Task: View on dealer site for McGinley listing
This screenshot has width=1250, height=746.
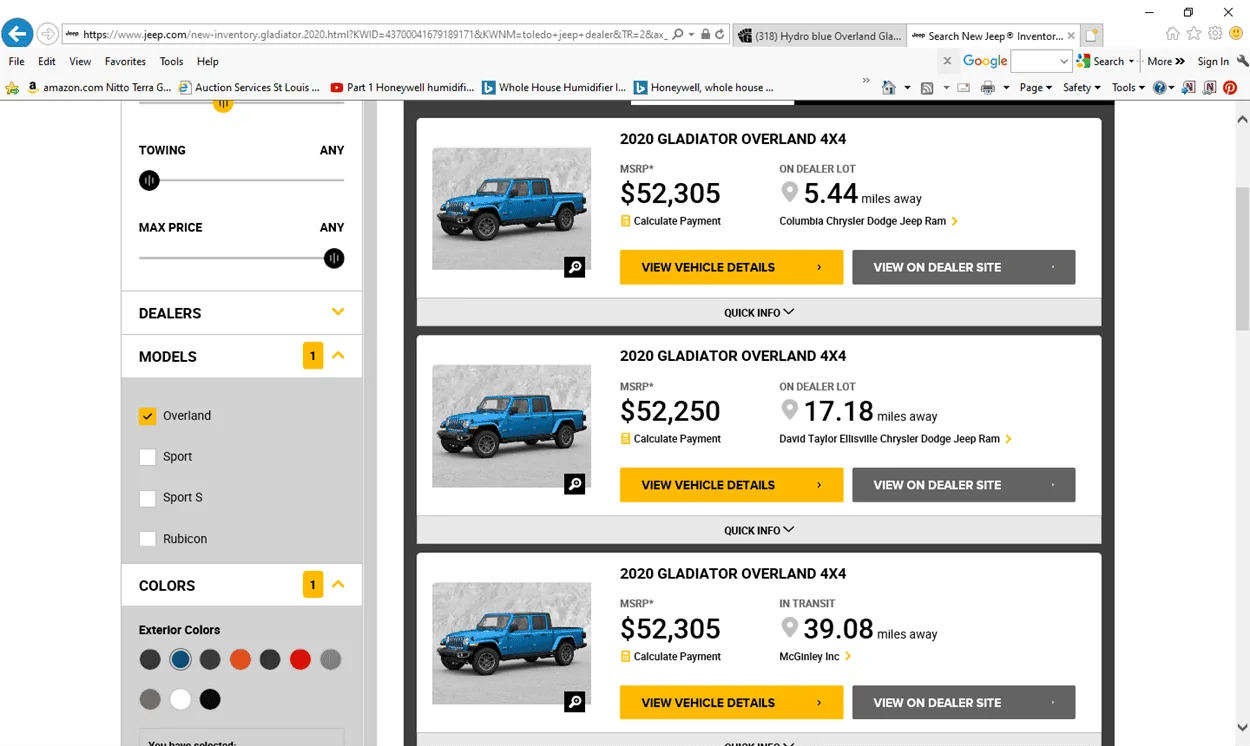Action: tap(964, 702)
